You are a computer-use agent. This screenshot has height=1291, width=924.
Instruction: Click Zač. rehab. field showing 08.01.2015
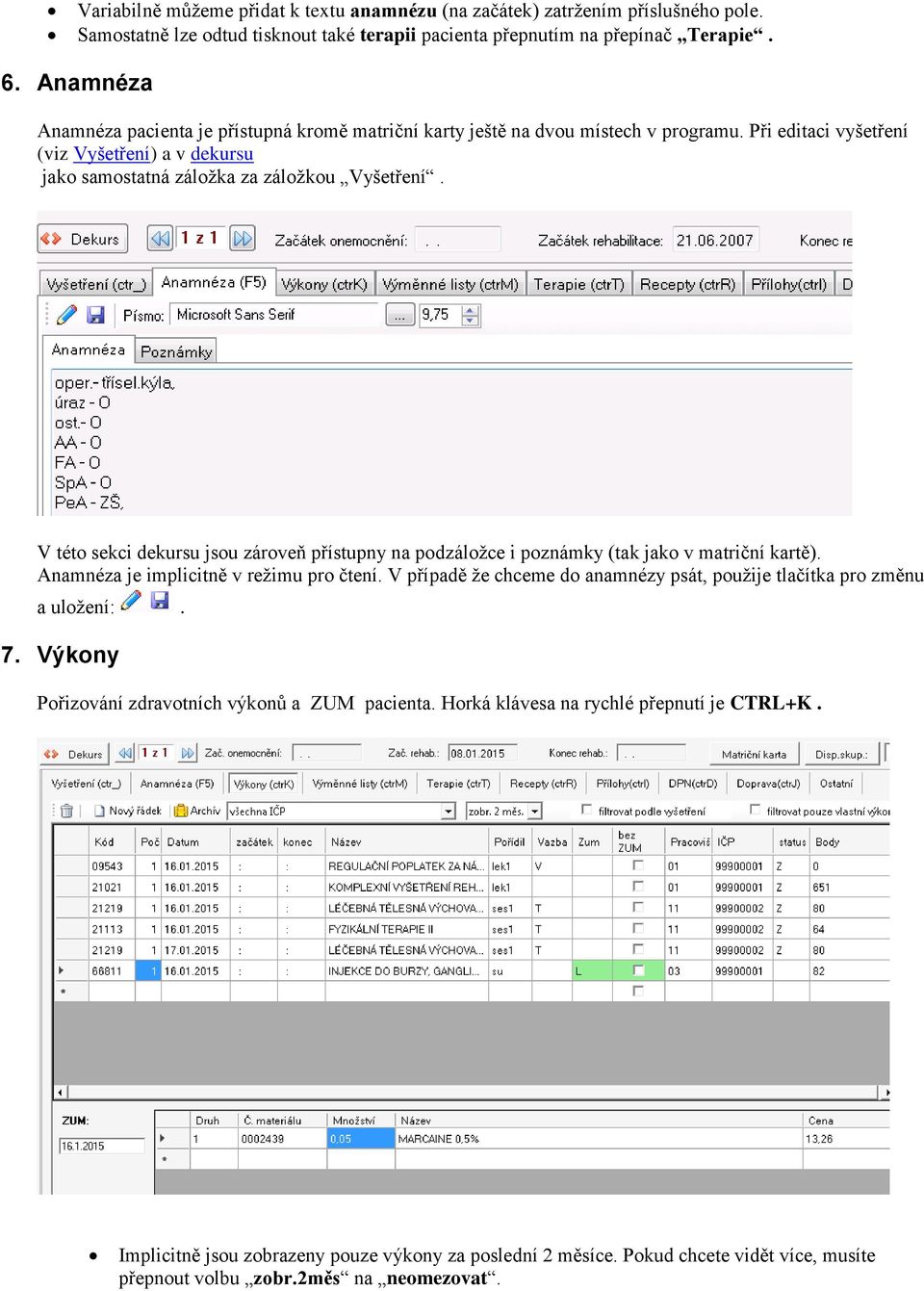pyautogui.click(x=483, y=753)
